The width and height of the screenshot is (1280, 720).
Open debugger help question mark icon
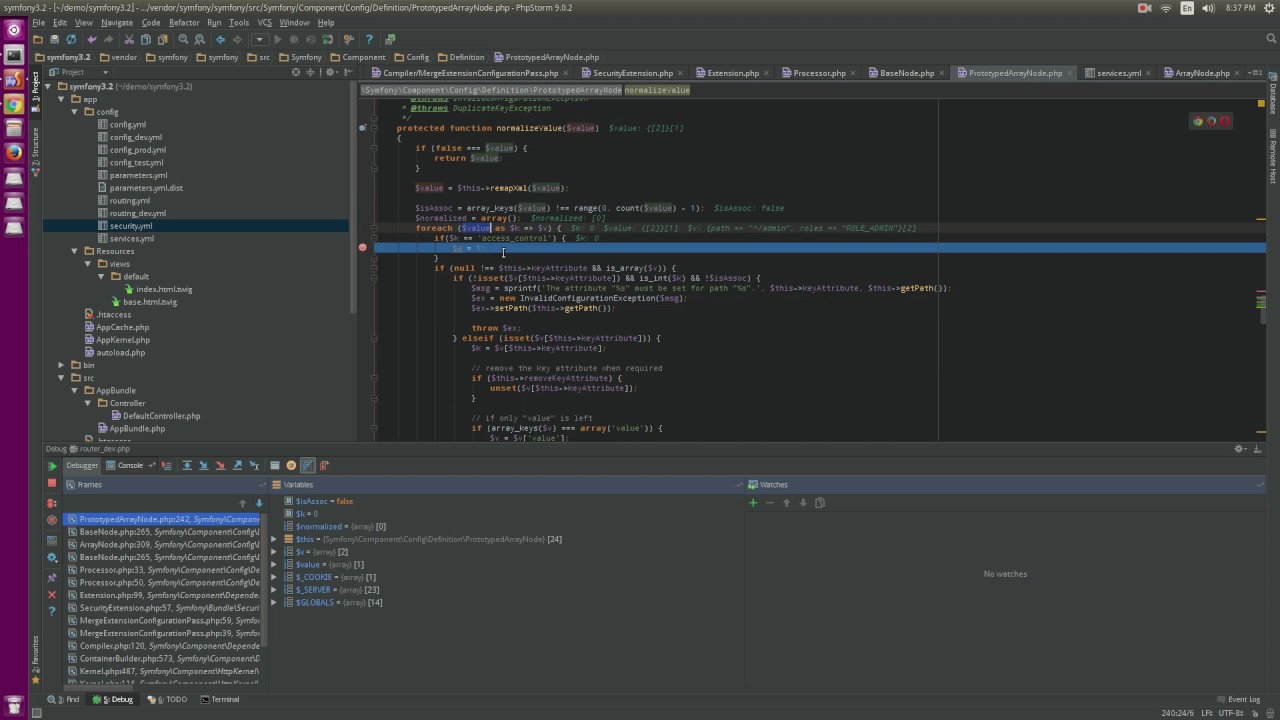pos(52,611)
